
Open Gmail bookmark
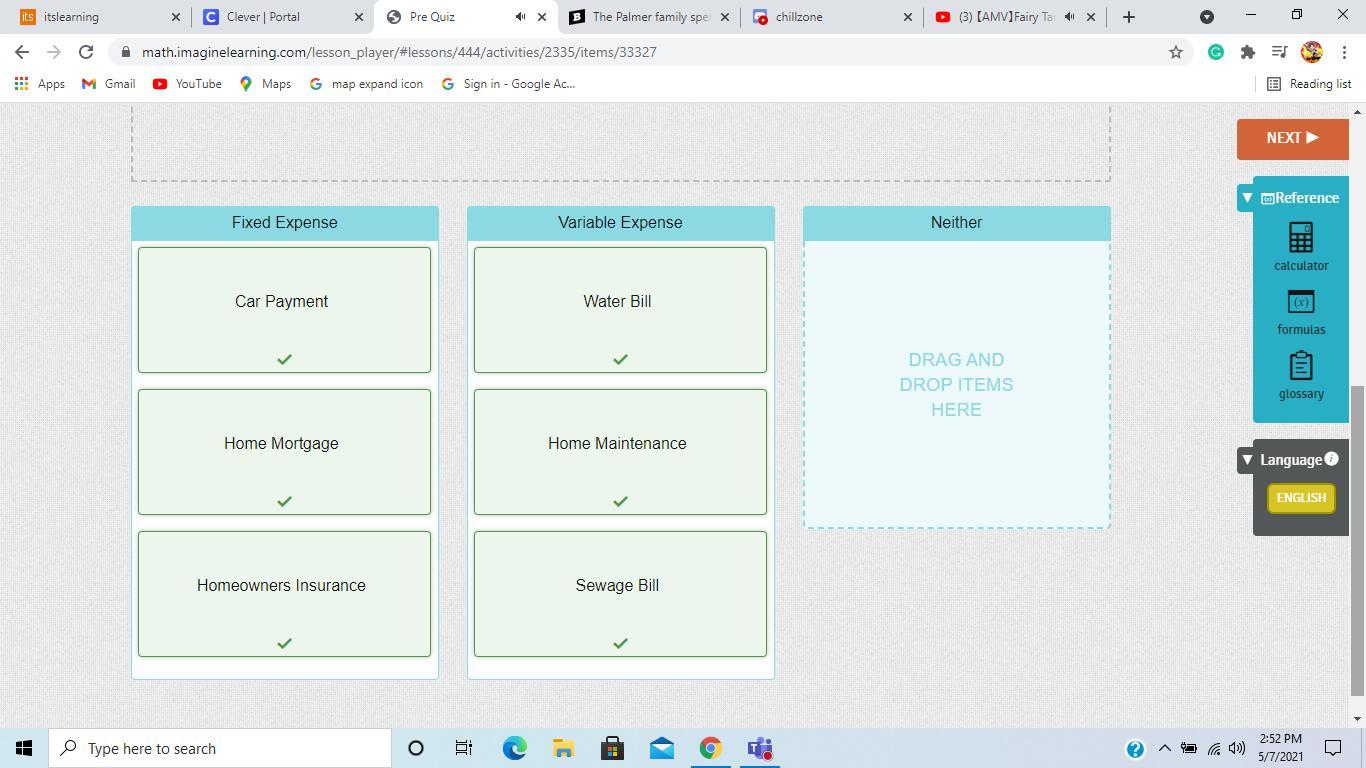[108, 84]
